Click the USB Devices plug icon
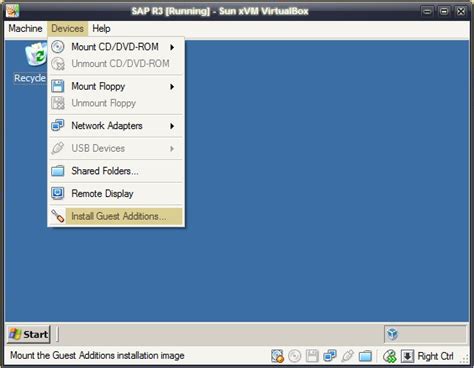The width and height of the screenshot is (474, 368). pyautogui.click(x=58, y=148)
